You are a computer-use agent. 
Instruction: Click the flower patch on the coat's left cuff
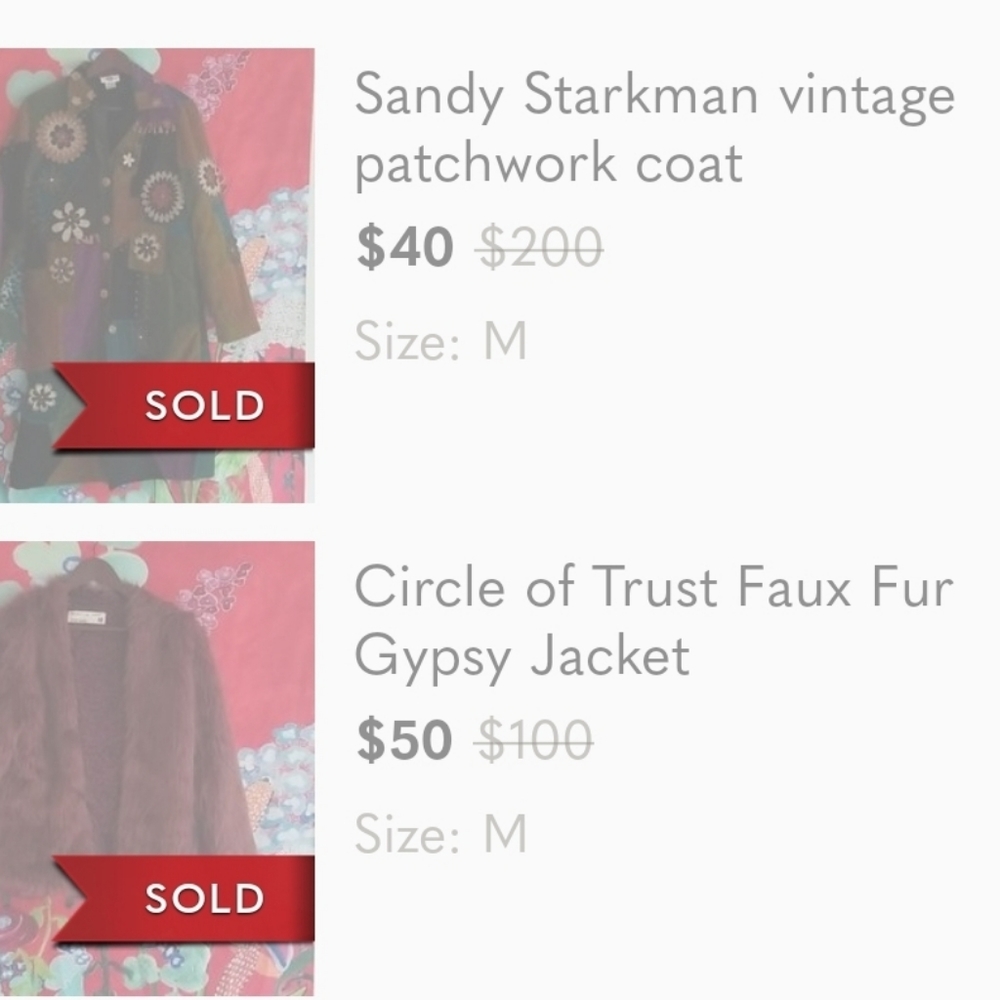coord(41,397)
